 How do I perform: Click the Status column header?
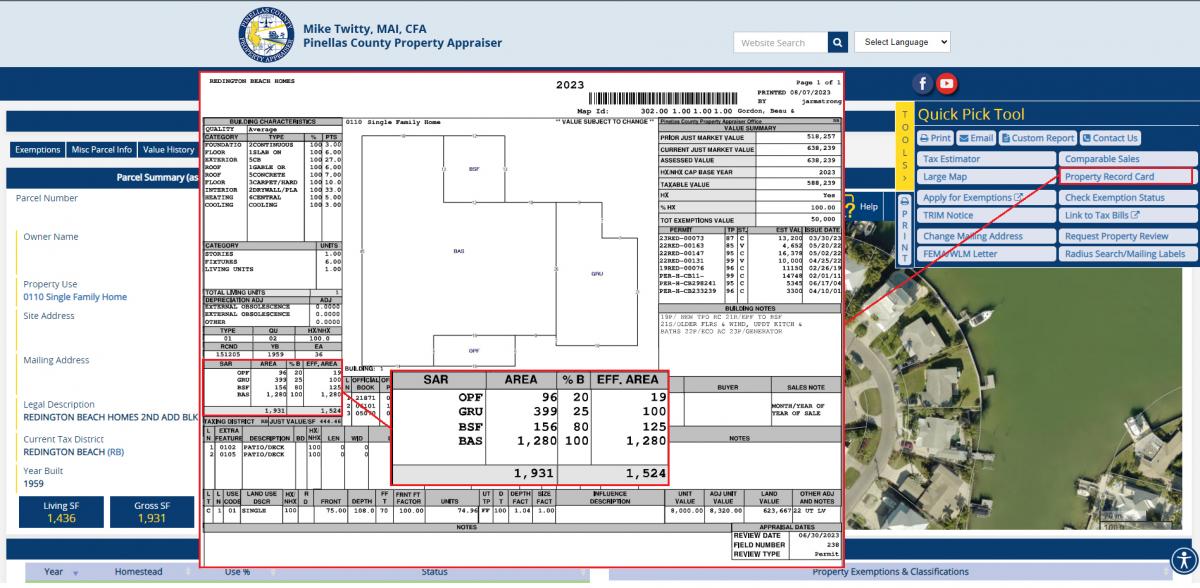[x=434, y=572]
